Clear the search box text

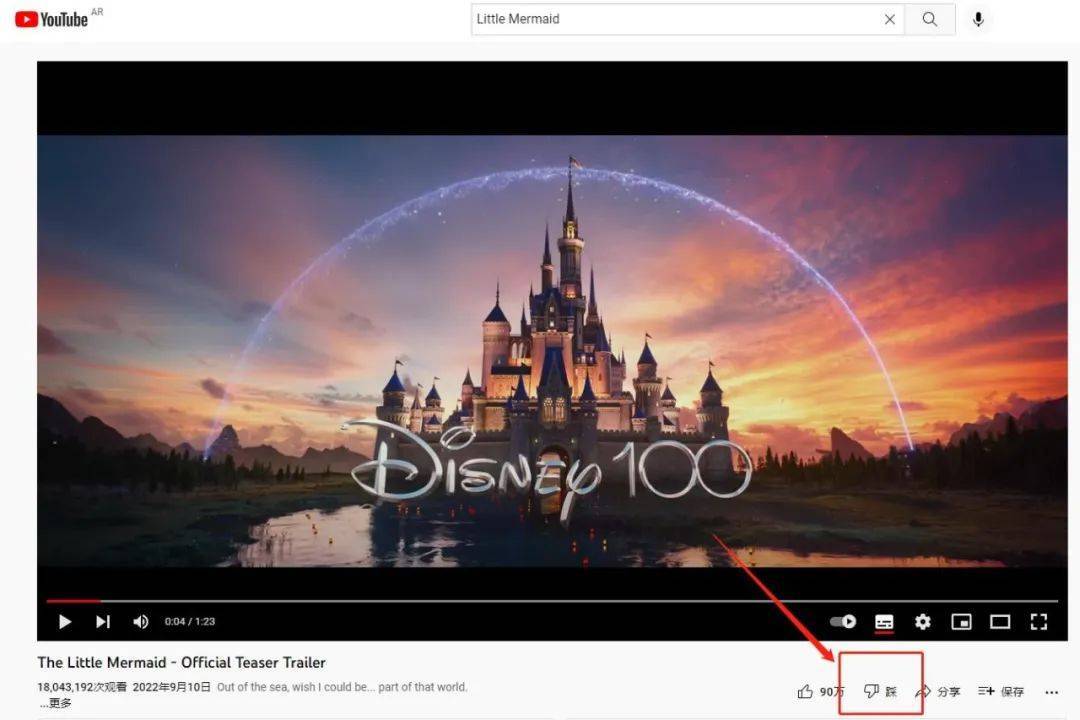coord(889,19)
